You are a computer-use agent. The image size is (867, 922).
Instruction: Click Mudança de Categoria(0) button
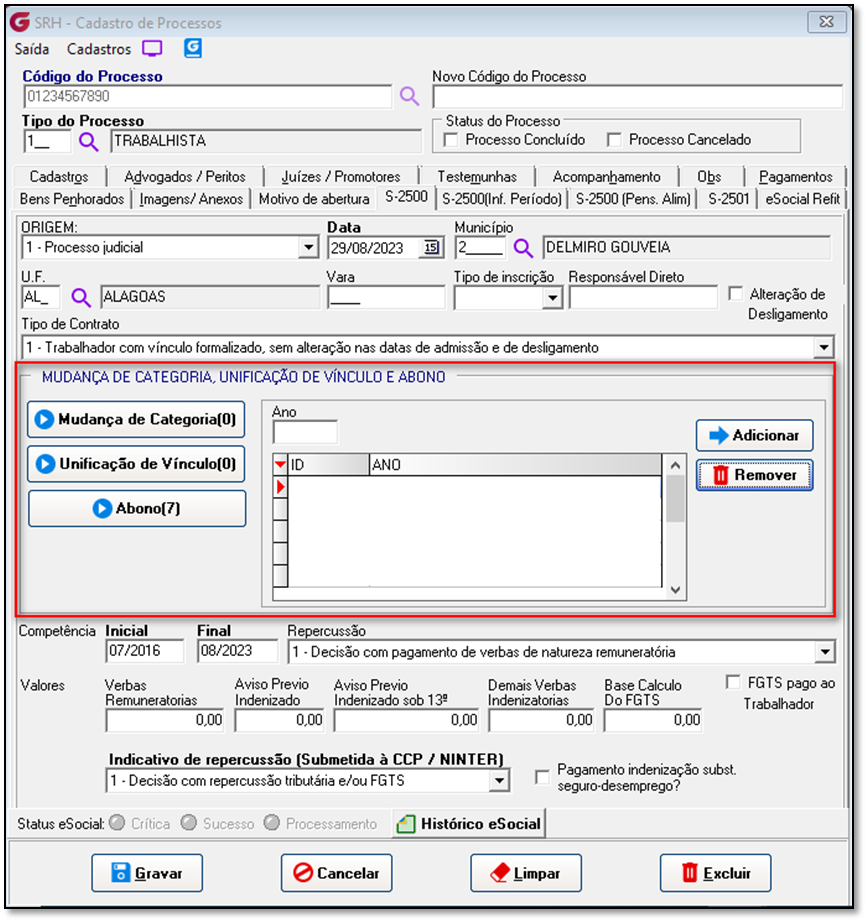tap(136, 420)
